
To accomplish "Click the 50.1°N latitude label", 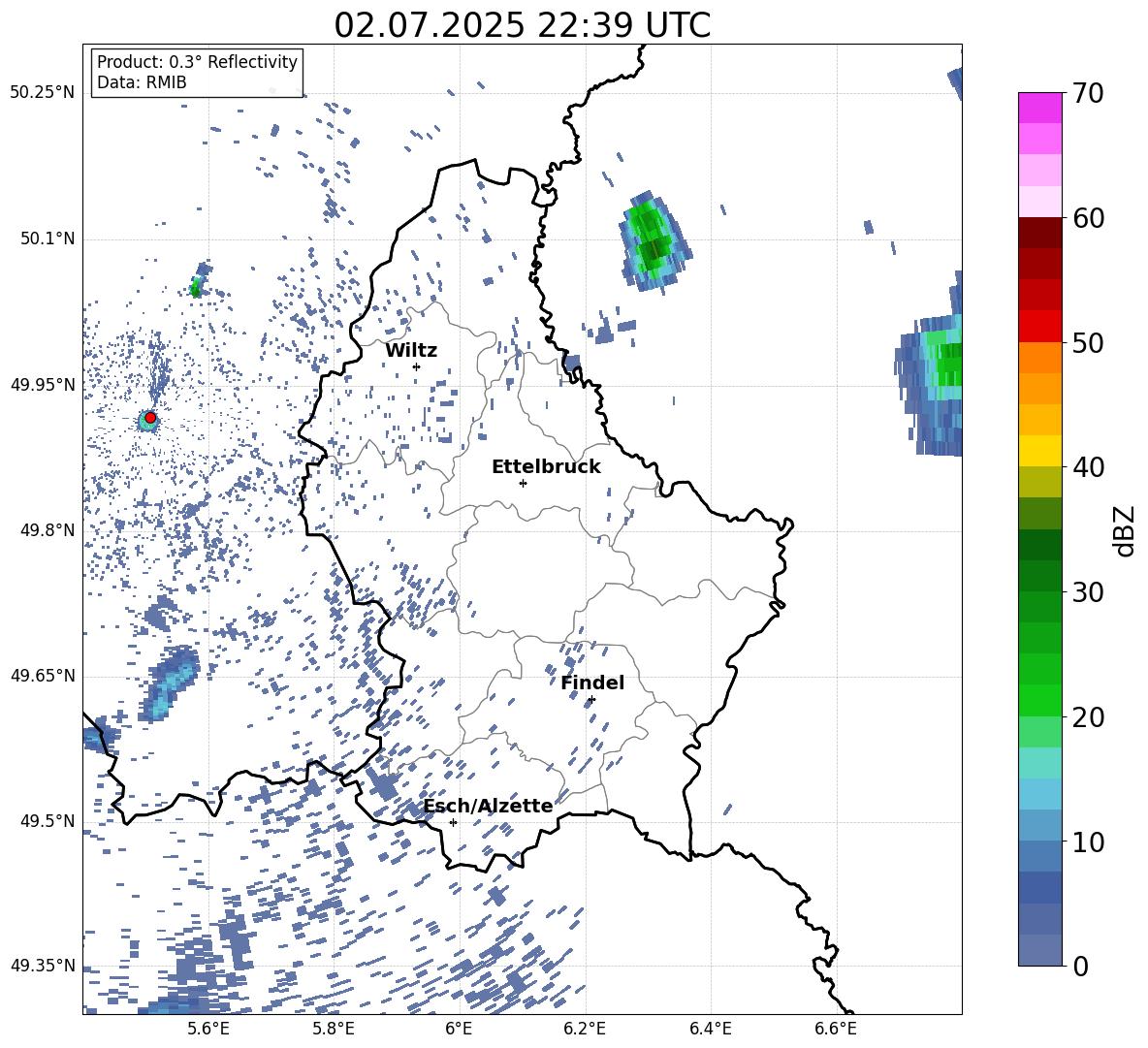I will coord(48,239).
